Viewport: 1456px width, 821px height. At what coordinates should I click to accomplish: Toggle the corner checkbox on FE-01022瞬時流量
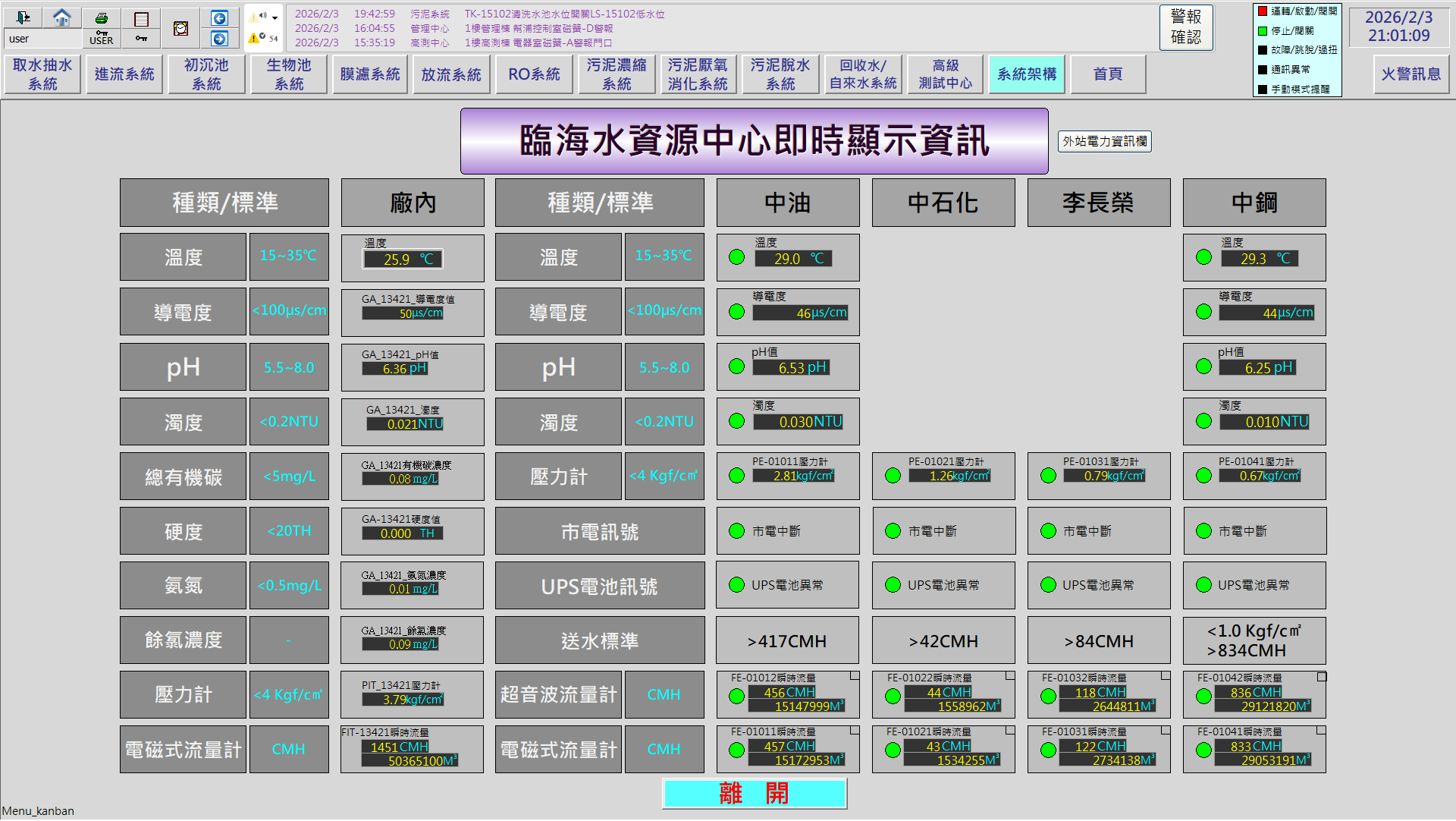[x=1010, y=675]
